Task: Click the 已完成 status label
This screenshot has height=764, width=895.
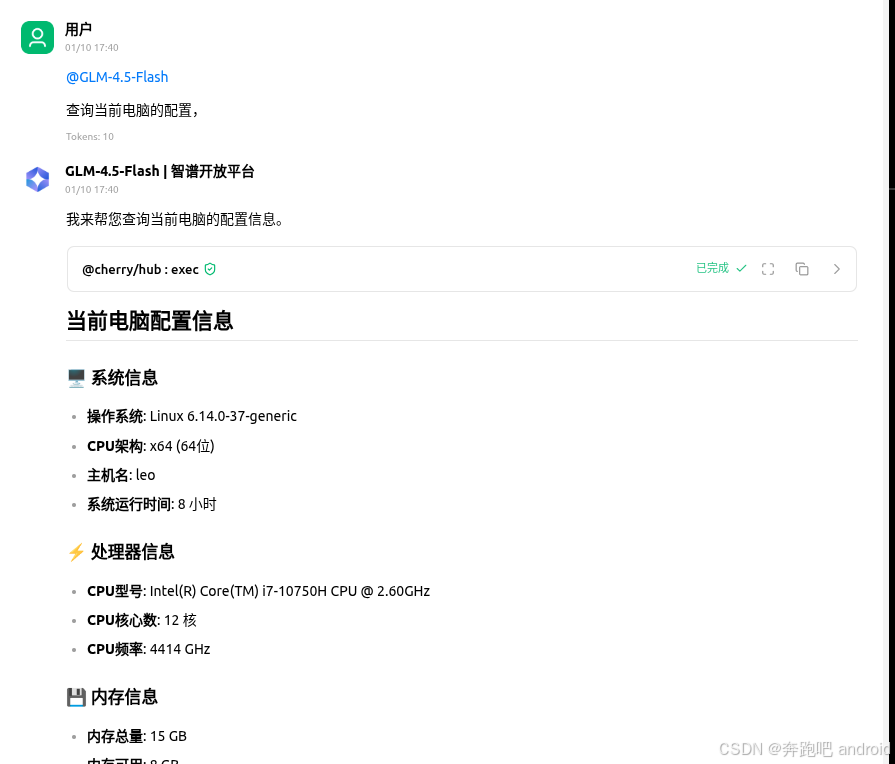Action: [x=712, y=268]
